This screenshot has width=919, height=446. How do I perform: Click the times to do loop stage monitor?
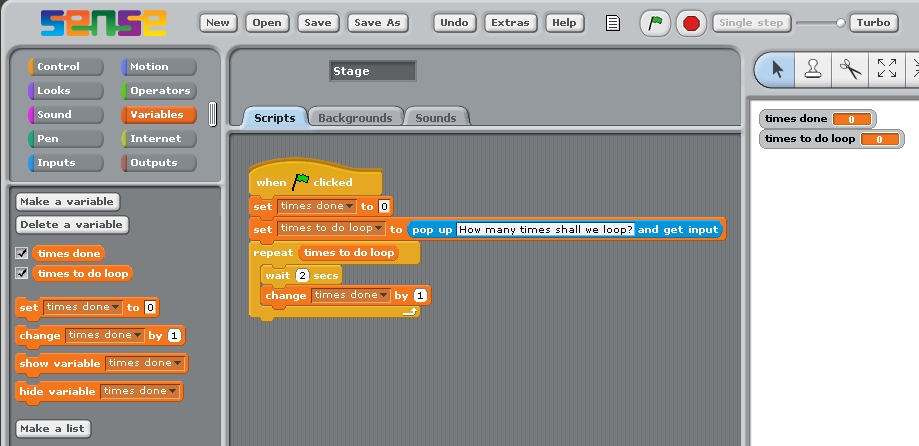(x=831, y=139)
